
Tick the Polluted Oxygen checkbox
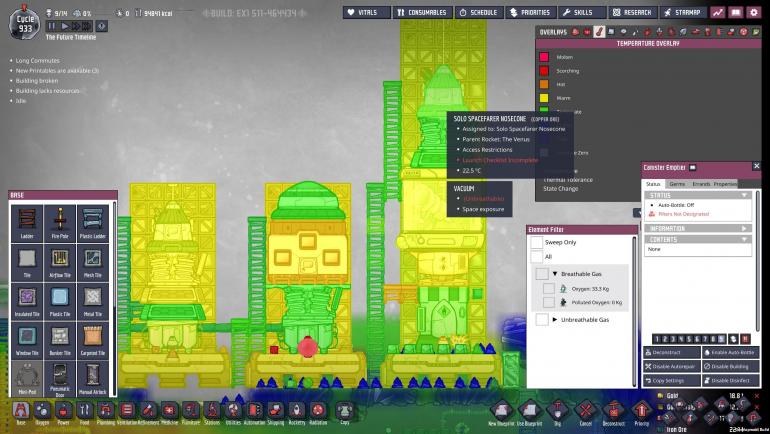pyautogui.click(x=549, y=302)
